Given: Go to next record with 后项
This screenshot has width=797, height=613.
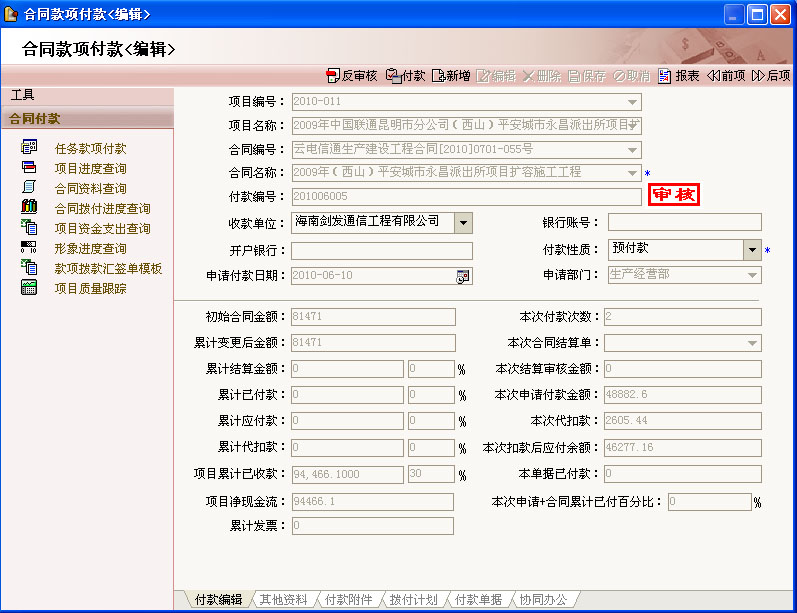Looking at the screenshot, I should pyautogui.click(x=770, y=76).
